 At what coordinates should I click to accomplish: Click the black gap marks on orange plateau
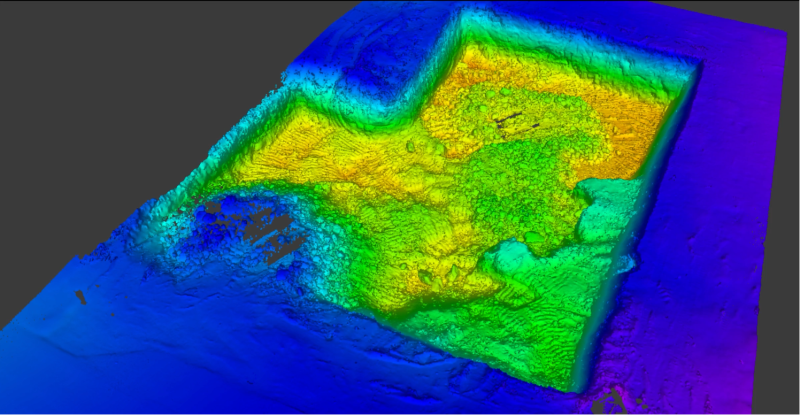coord(515,122)
